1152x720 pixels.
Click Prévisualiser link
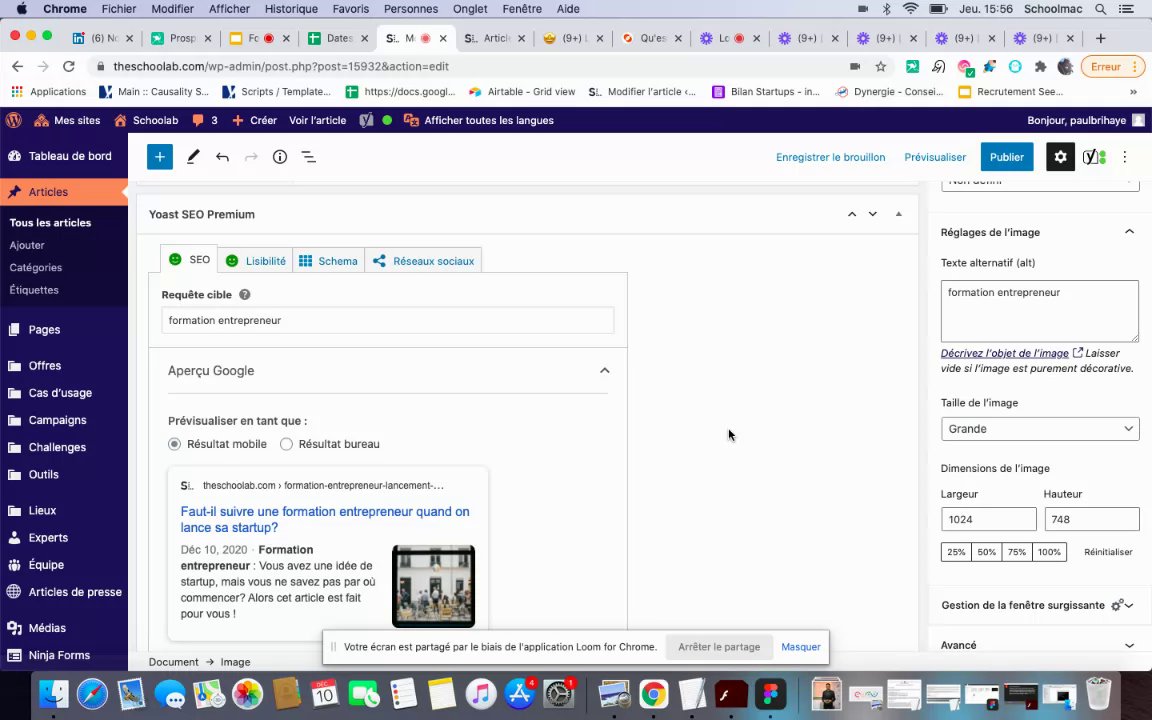935,157
